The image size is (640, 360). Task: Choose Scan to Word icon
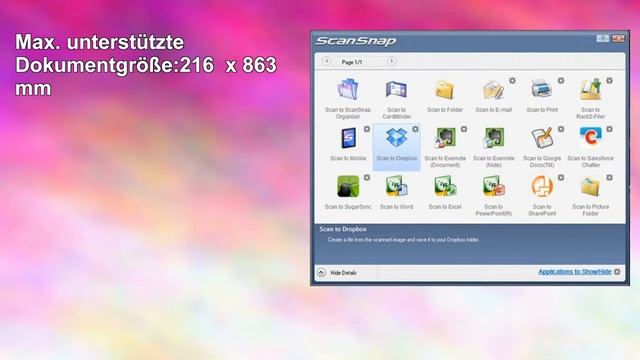pyautogui.click(x=396, y=187)
